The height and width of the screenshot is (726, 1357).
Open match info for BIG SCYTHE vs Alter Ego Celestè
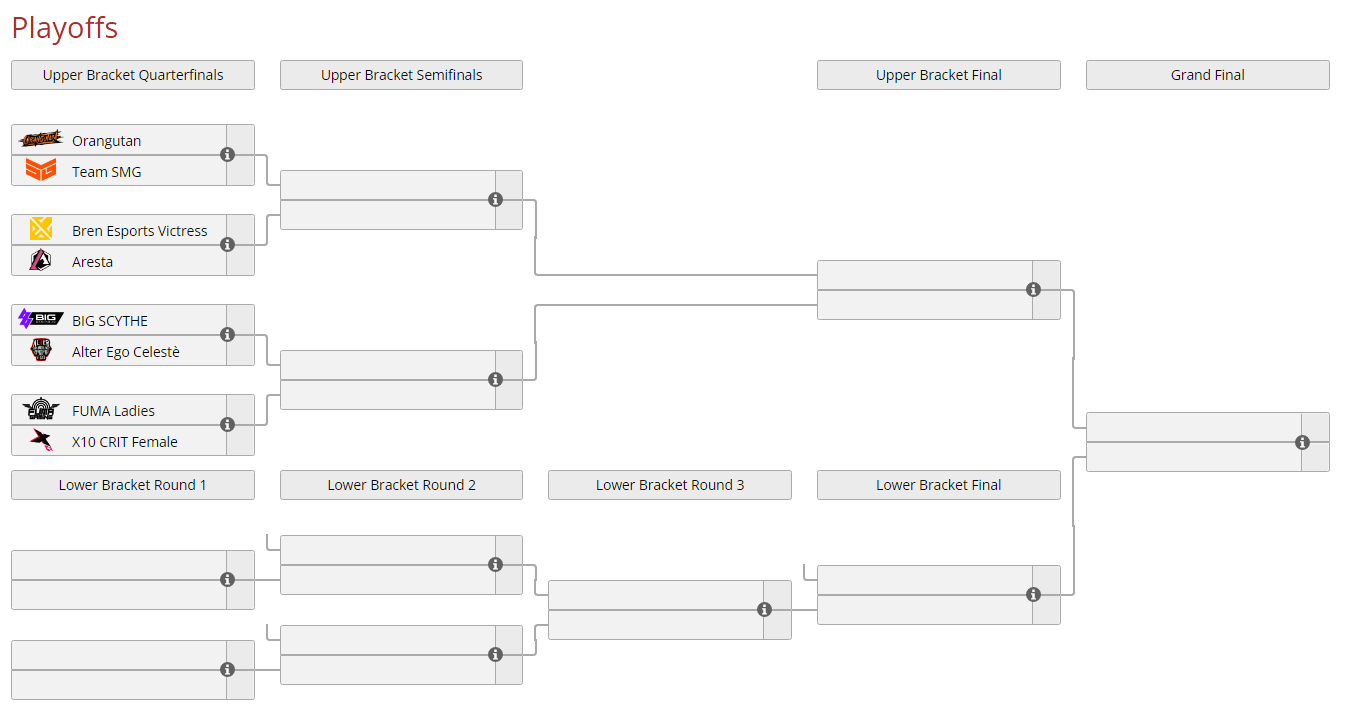point(228,335)
